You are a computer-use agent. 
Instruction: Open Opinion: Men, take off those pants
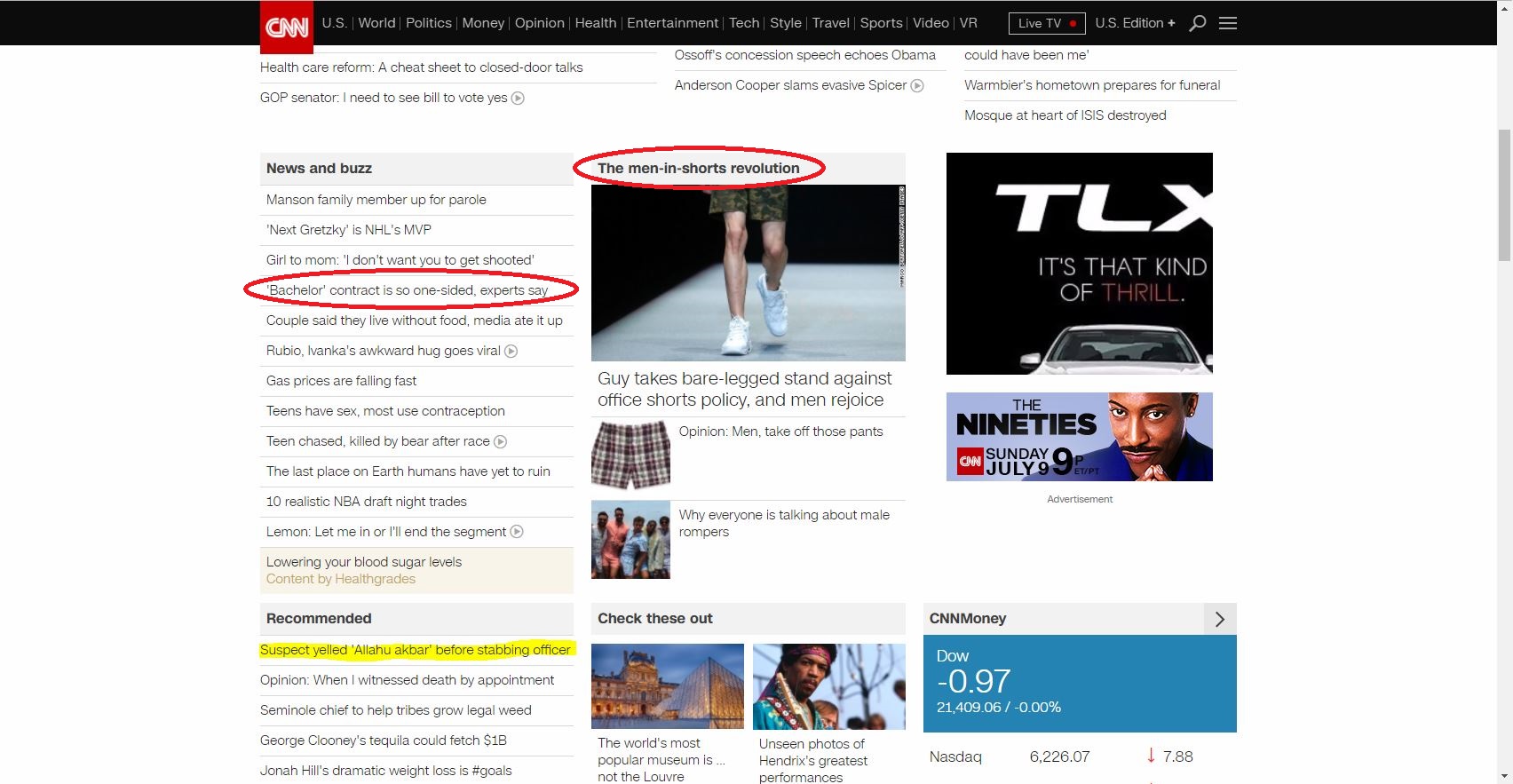click(x=781, y=432)
